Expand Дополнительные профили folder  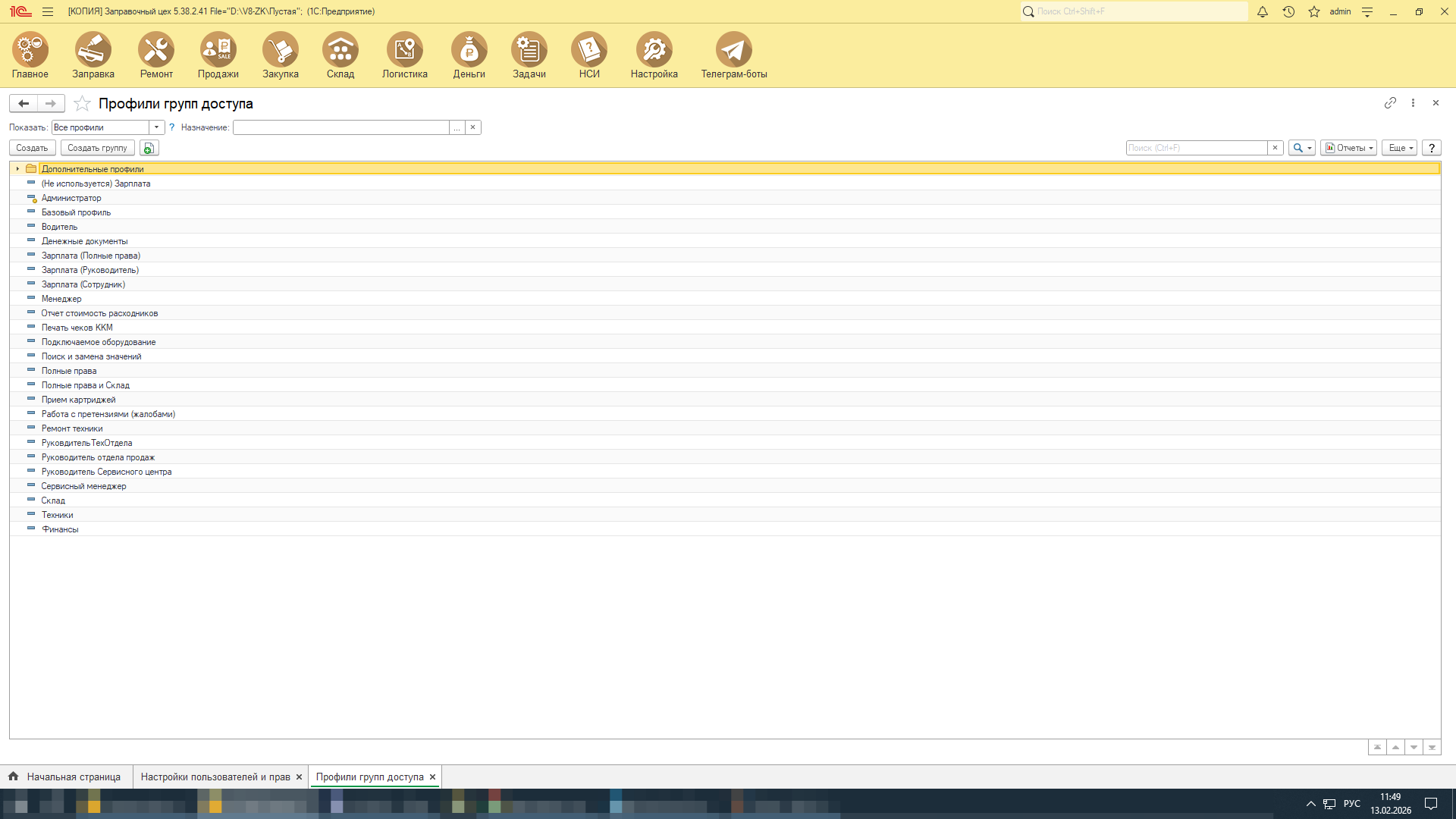pos(17,169)
